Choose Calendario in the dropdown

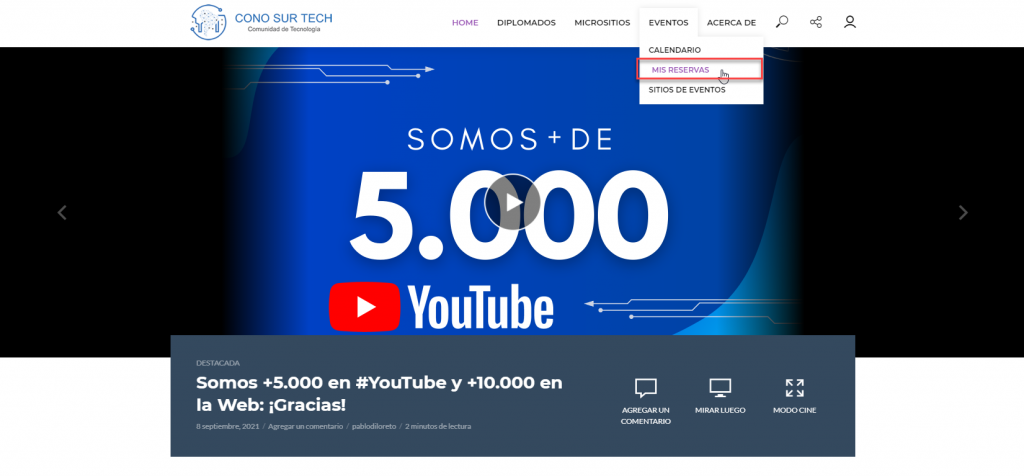675,50
